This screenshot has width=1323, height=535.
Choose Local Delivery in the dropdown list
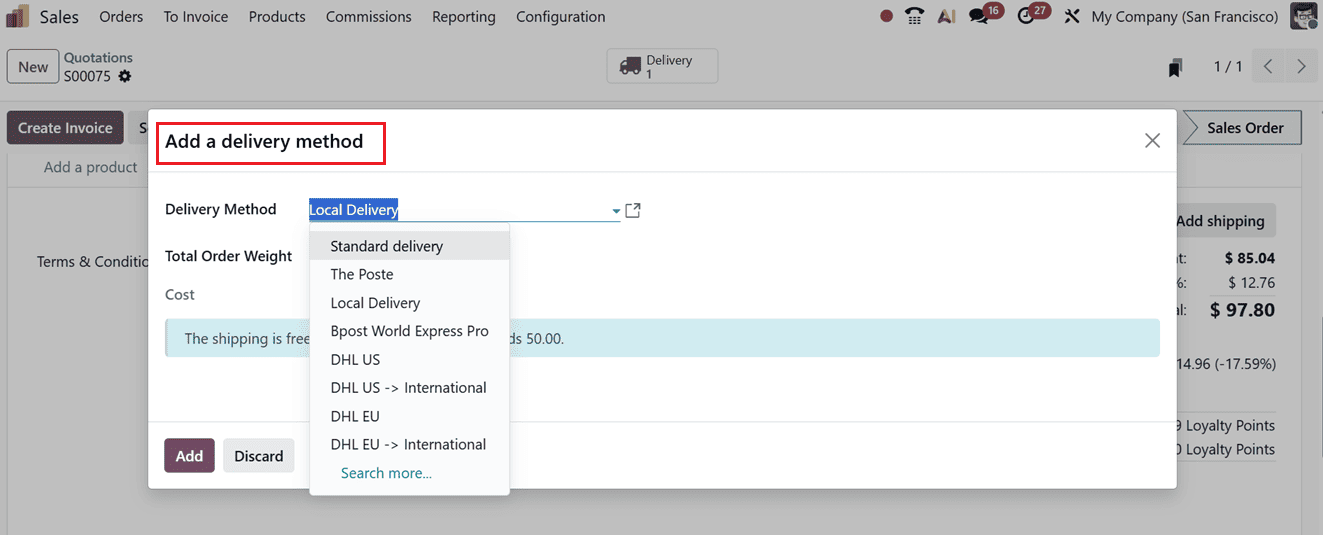pos(410,303)
